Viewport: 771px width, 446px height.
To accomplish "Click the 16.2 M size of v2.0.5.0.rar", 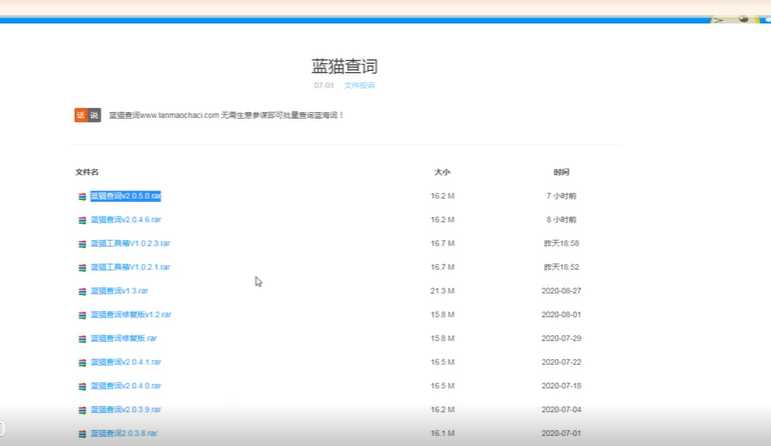I will coord(443,196).
